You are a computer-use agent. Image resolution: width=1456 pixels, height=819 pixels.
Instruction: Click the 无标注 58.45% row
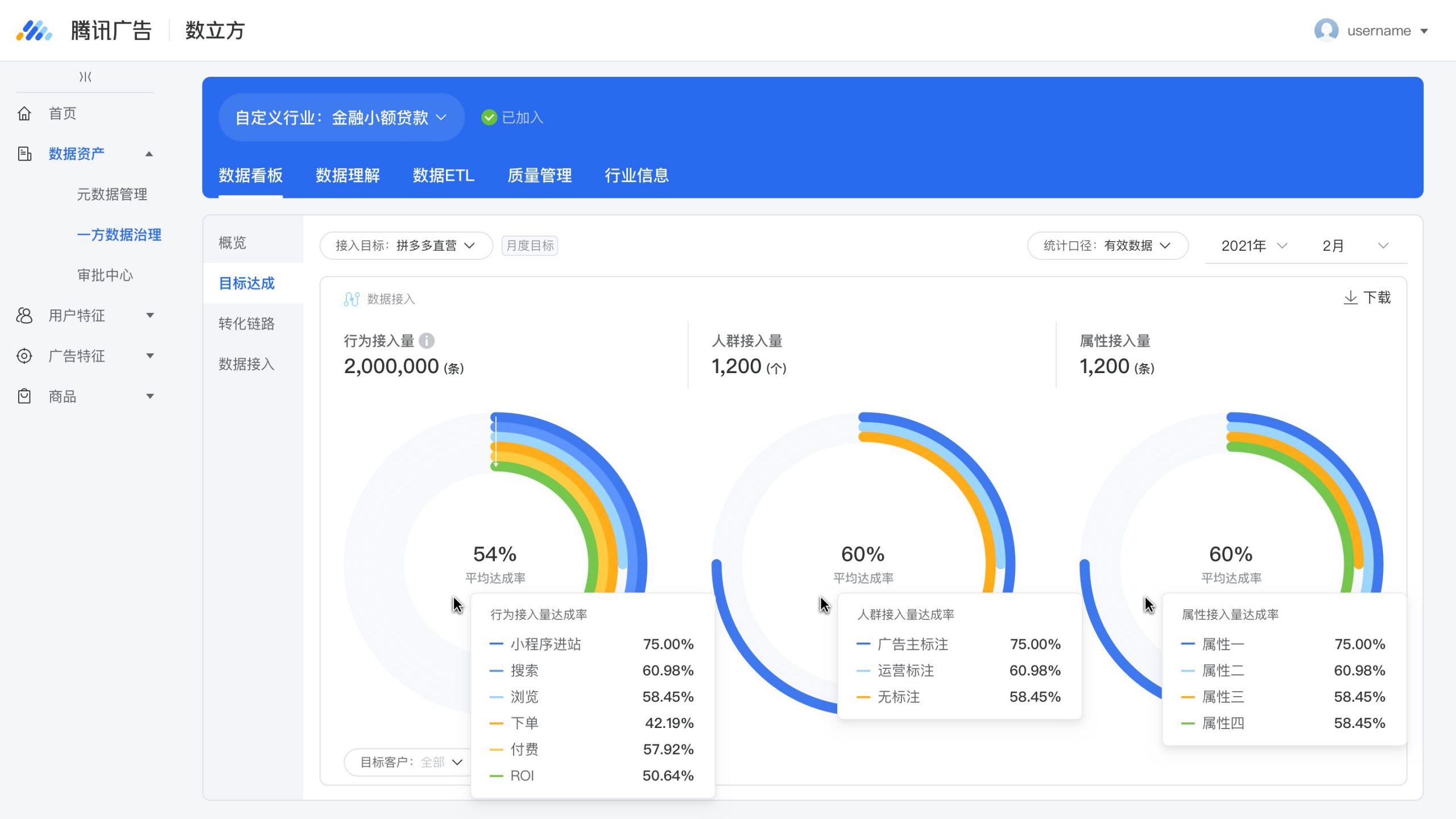[958, 697]
